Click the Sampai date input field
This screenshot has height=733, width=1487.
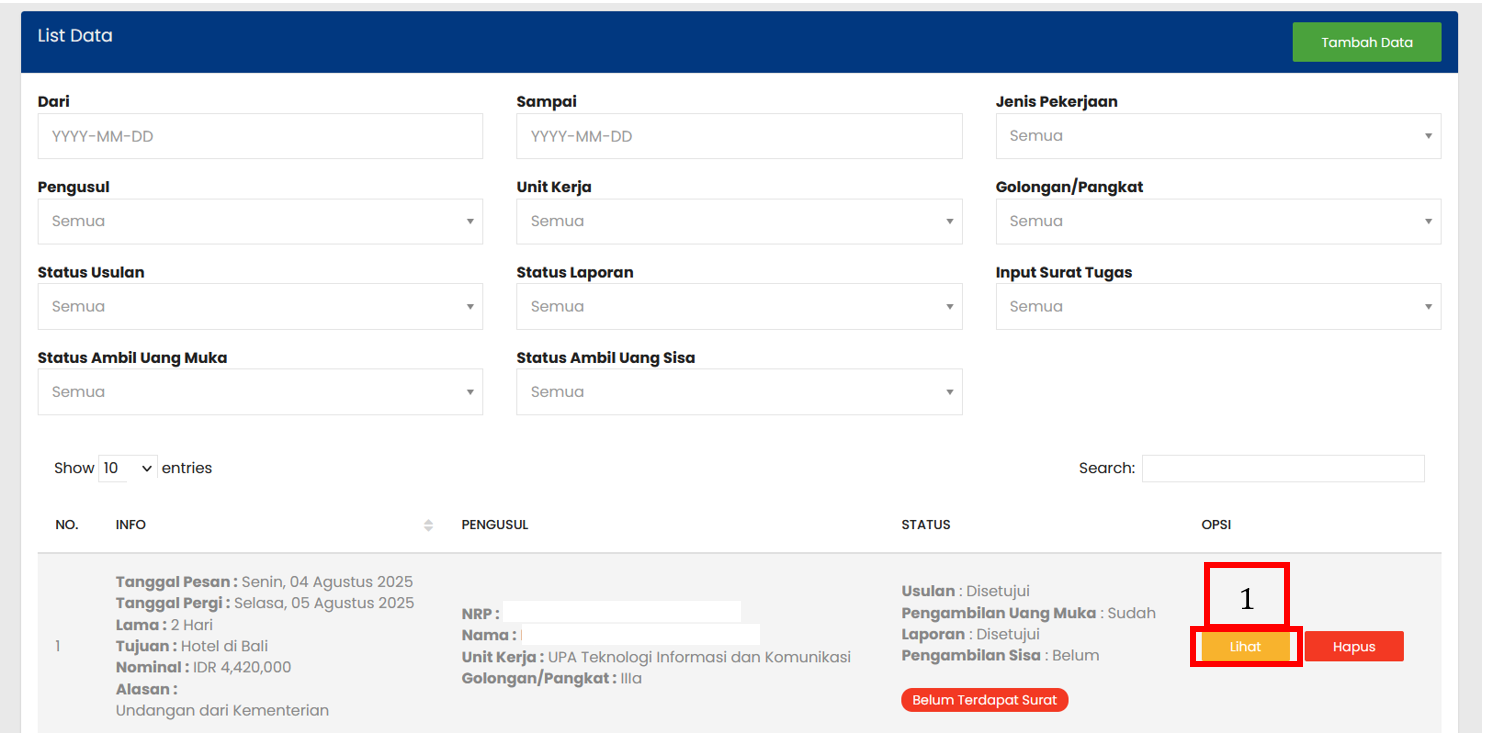tap(739, 136)
